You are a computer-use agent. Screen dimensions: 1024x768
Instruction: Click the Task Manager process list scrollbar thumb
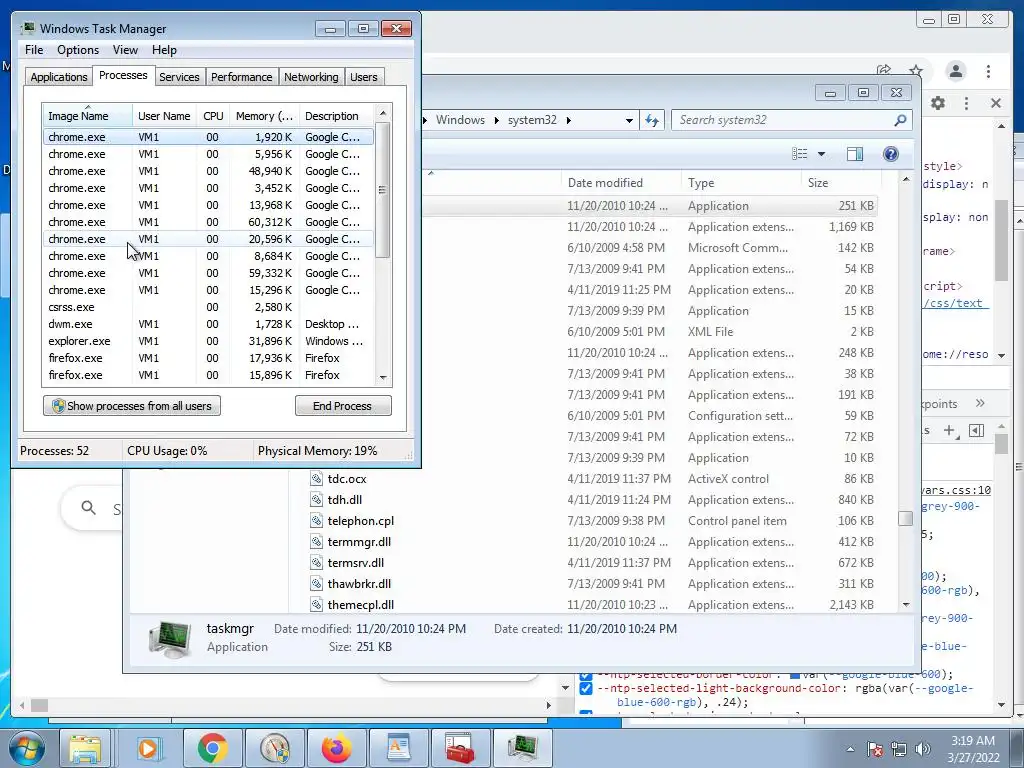[383, 190]
